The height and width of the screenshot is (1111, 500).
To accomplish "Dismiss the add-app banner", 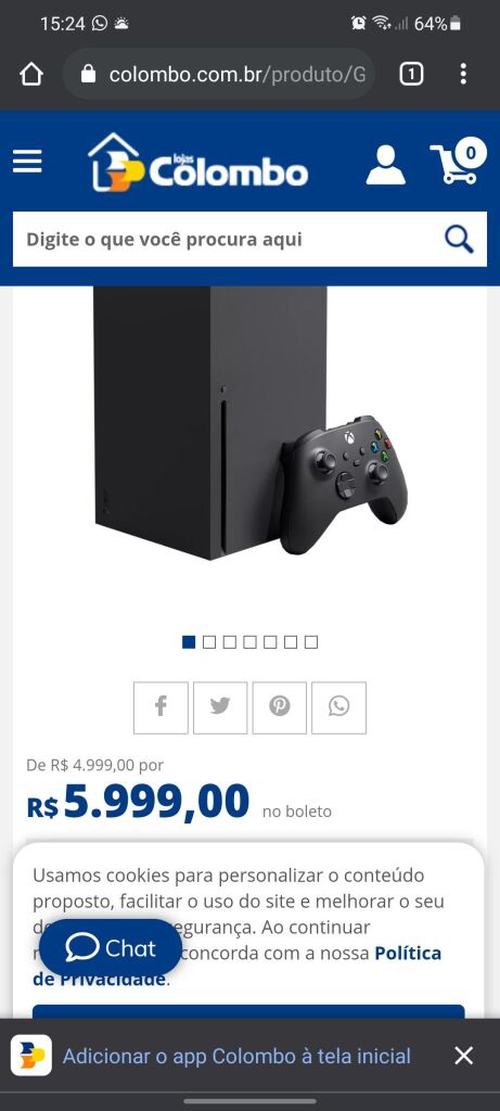I will pos(464,1056).
